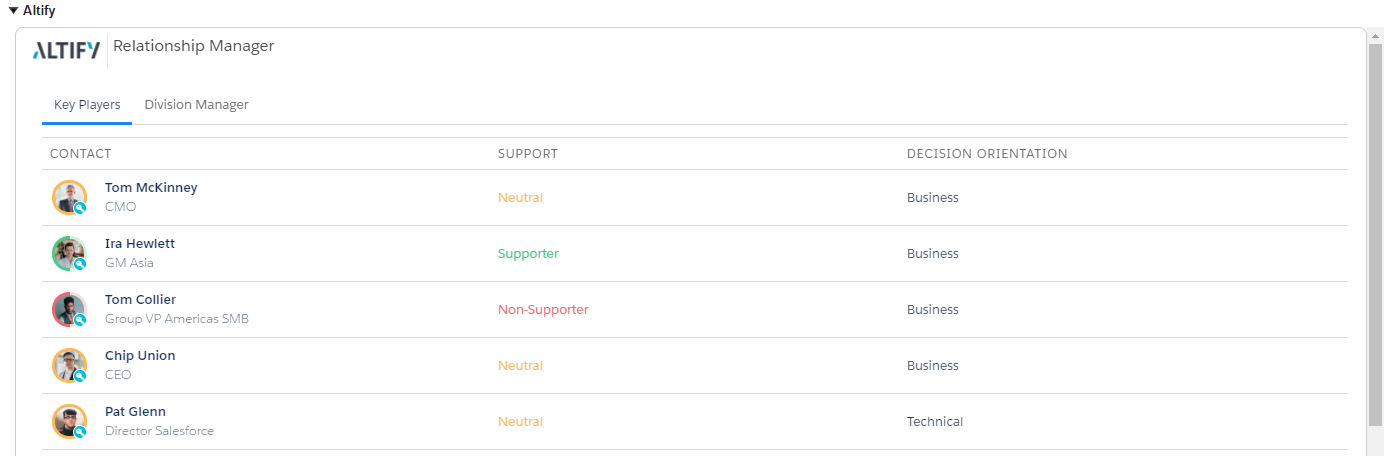Image resolution: width=1391 pixels, height=456 pixels.
Task: Select the Key Players tab
Action: 87,104
